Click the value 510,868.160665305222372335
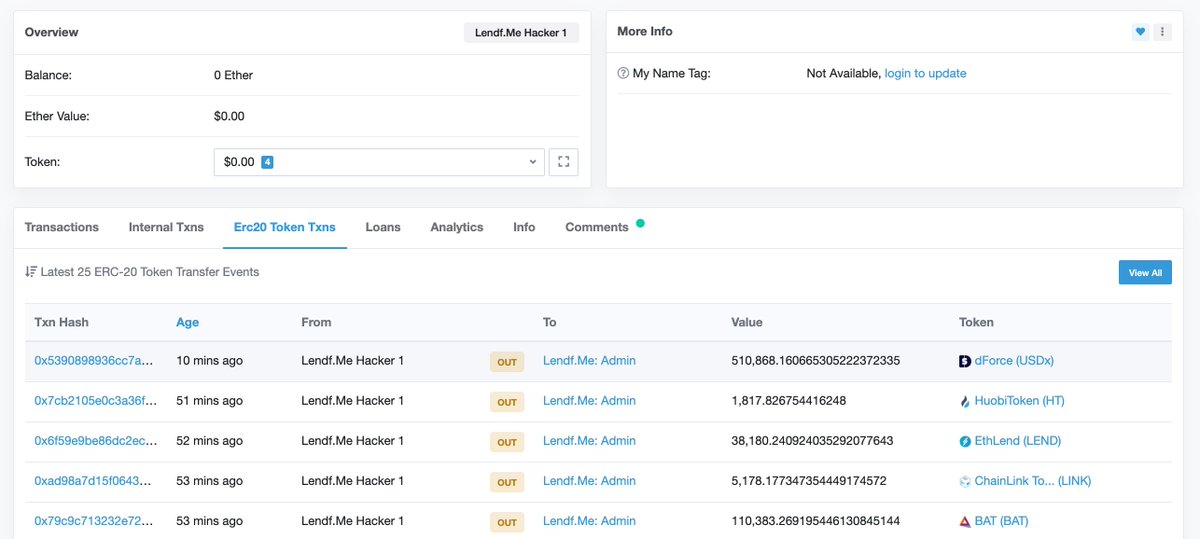 click(x=815, y=360)
